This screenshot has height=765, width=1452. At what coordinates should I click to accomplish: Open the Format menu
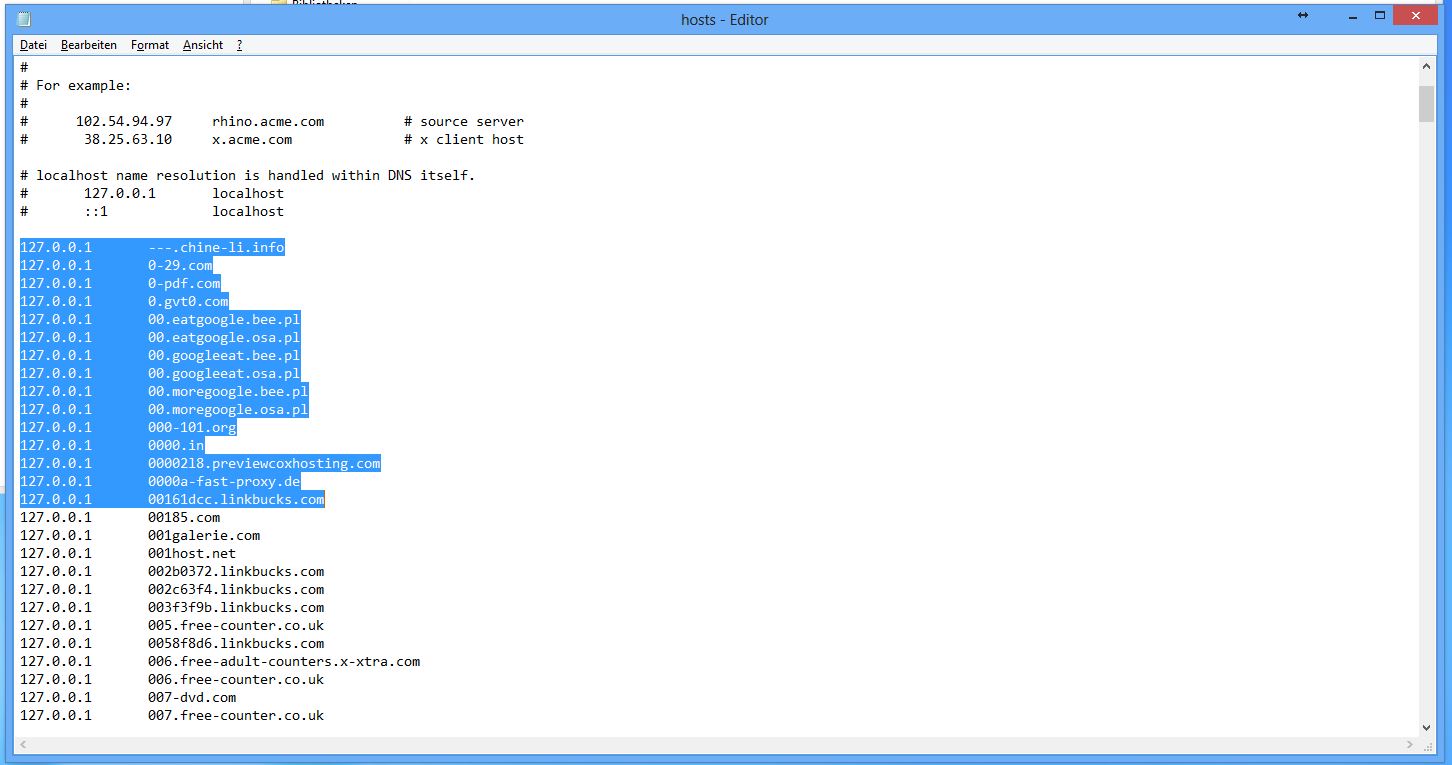pos(150,45)
